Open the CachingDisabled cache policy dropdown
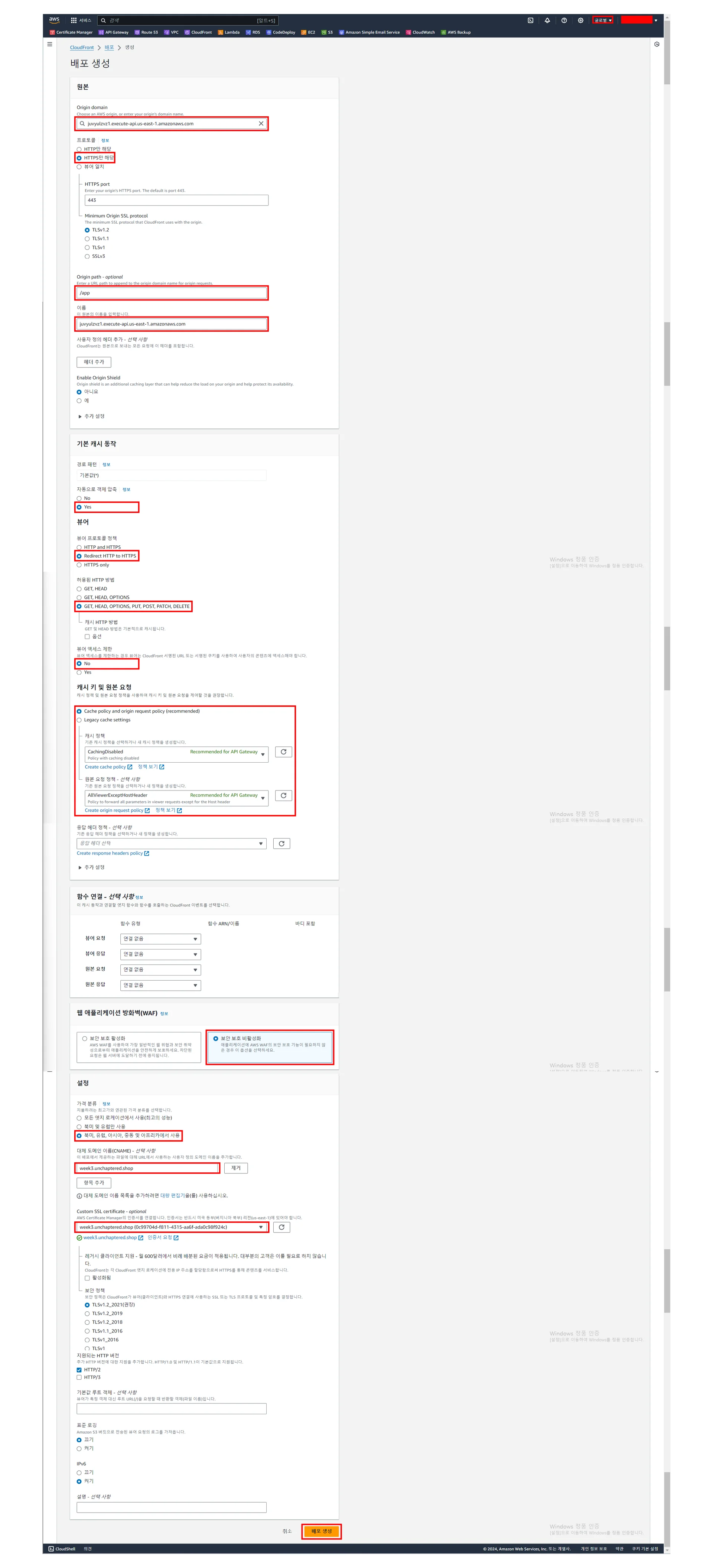Screen dimensions: 713x1568 tap(176, 754)
